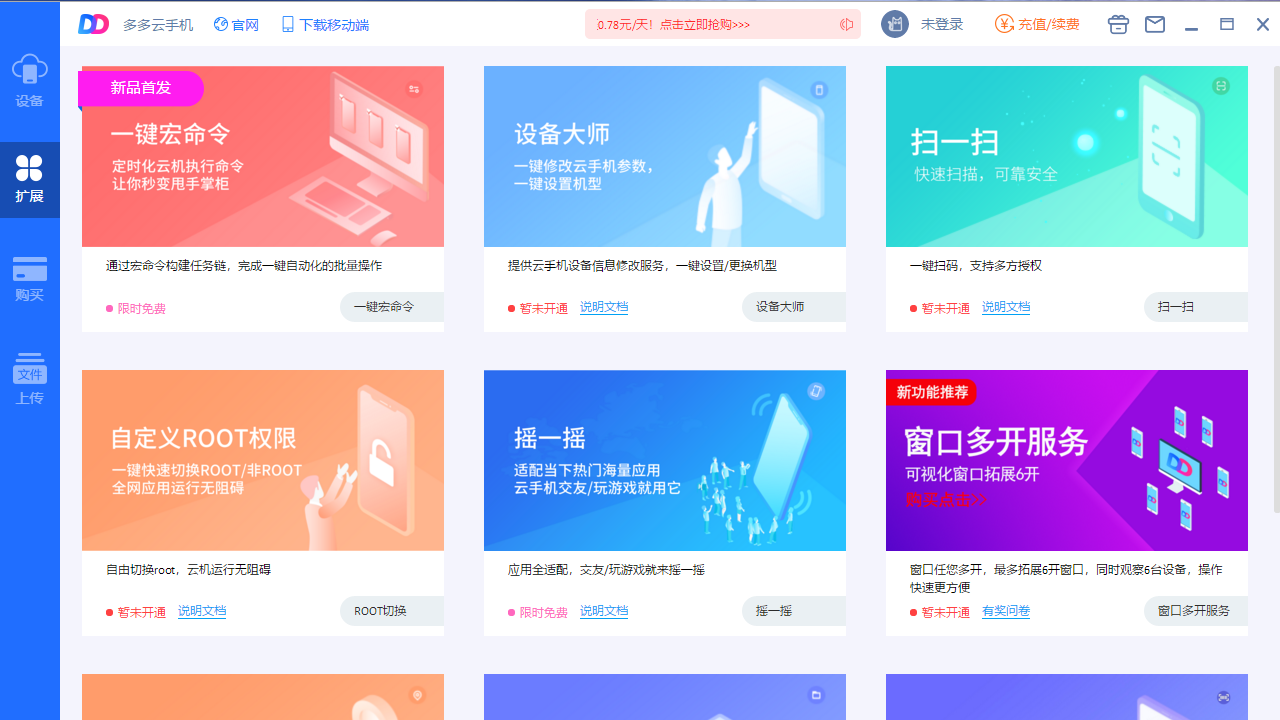Open 说明文档 link for 设备大师
The width and height of the screenshot is (1280, 720).
(x=604, y=307)
